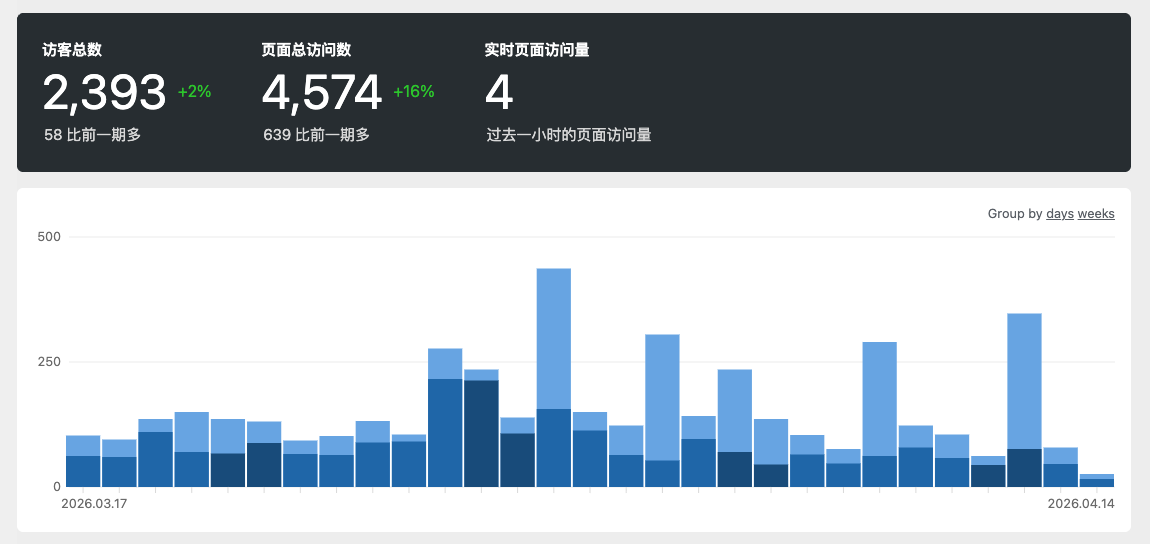Screen dimensions: 1150x544
Task: Click the 2026.03.17 start date label
Action: (94, 504)
